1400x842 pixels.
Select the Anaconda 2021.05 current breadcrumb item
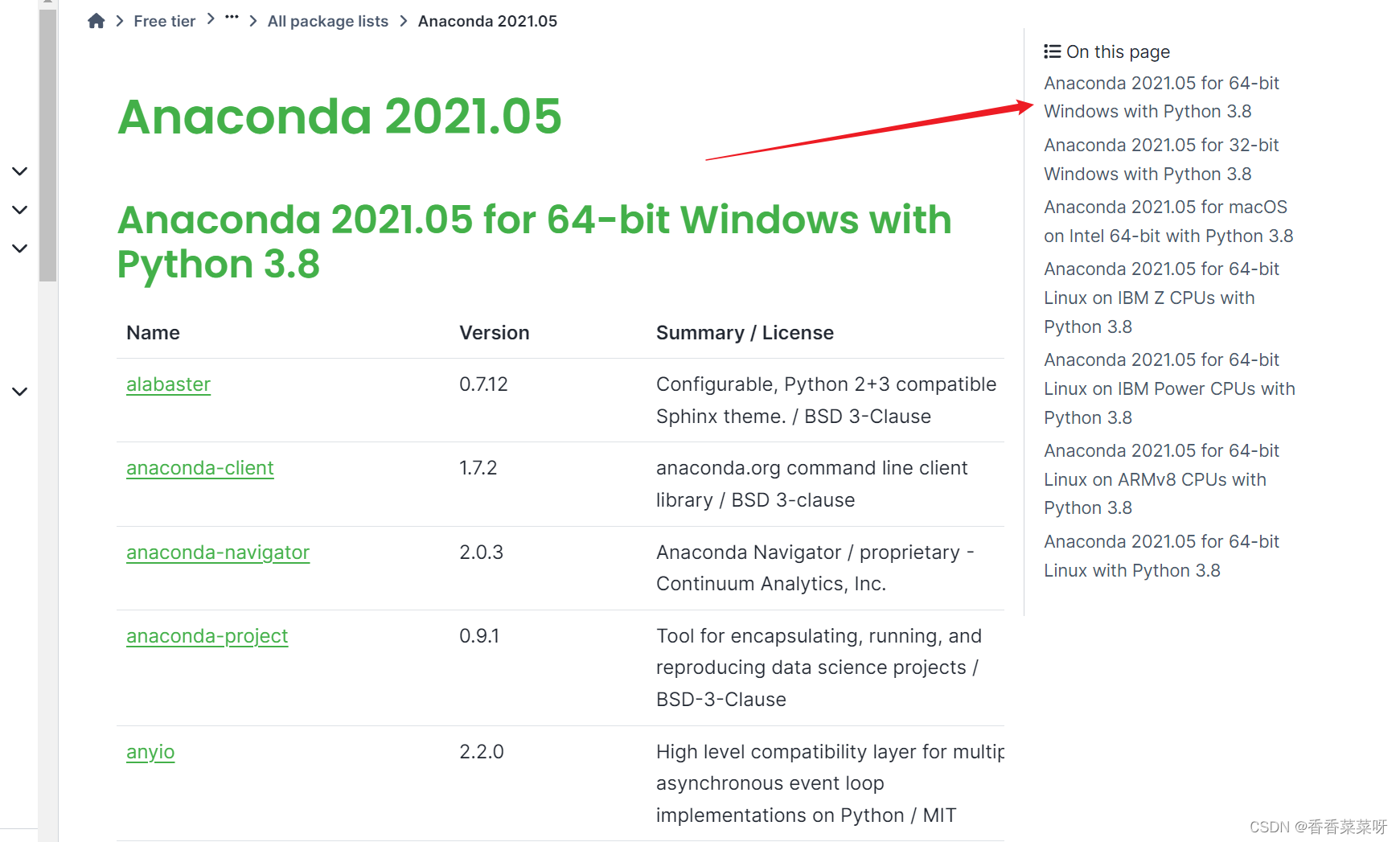pos(487,21)
